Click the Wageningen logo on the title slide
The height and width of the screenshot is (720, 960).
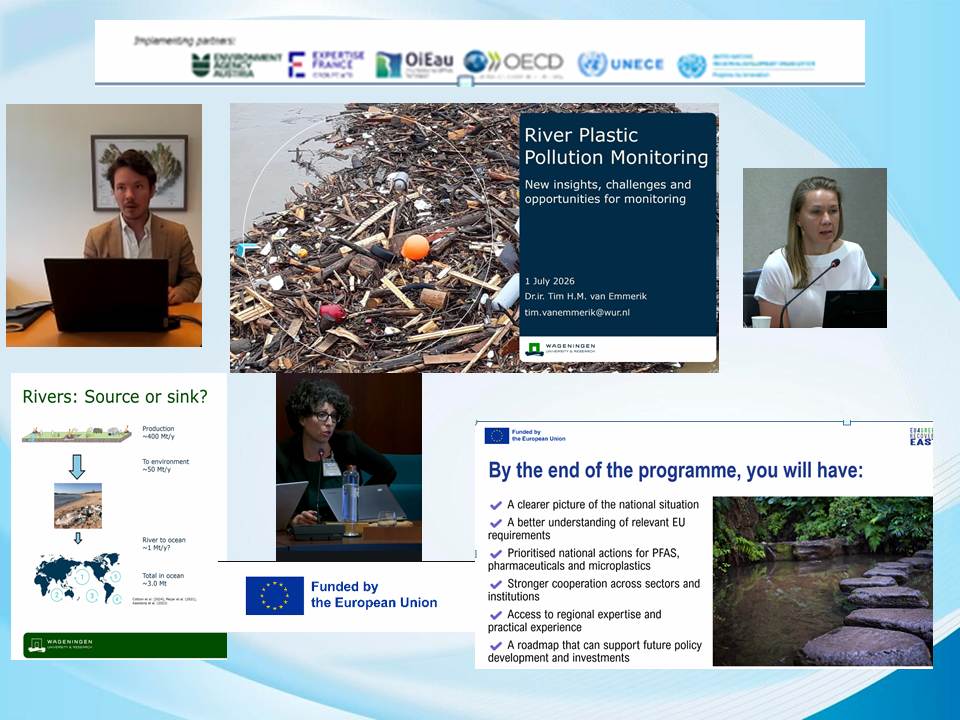560,349
